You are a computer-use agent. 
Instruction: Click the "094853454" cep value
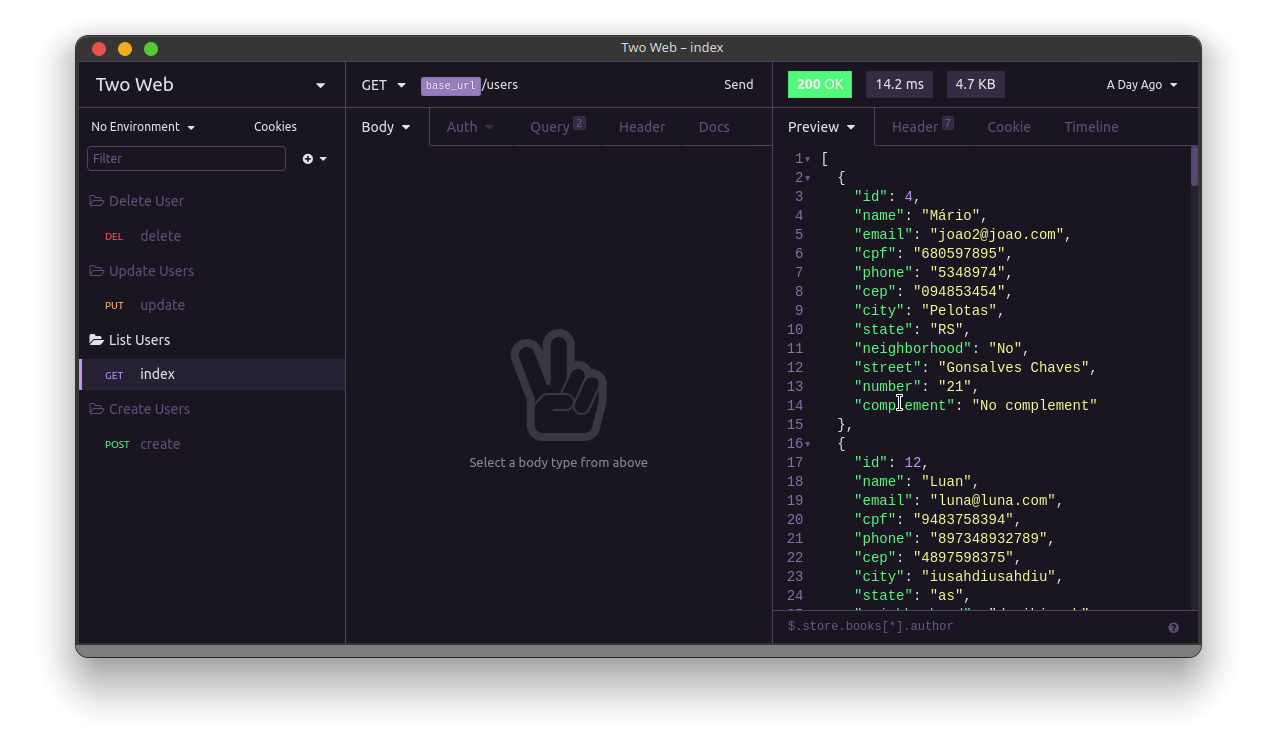(959, 292)
